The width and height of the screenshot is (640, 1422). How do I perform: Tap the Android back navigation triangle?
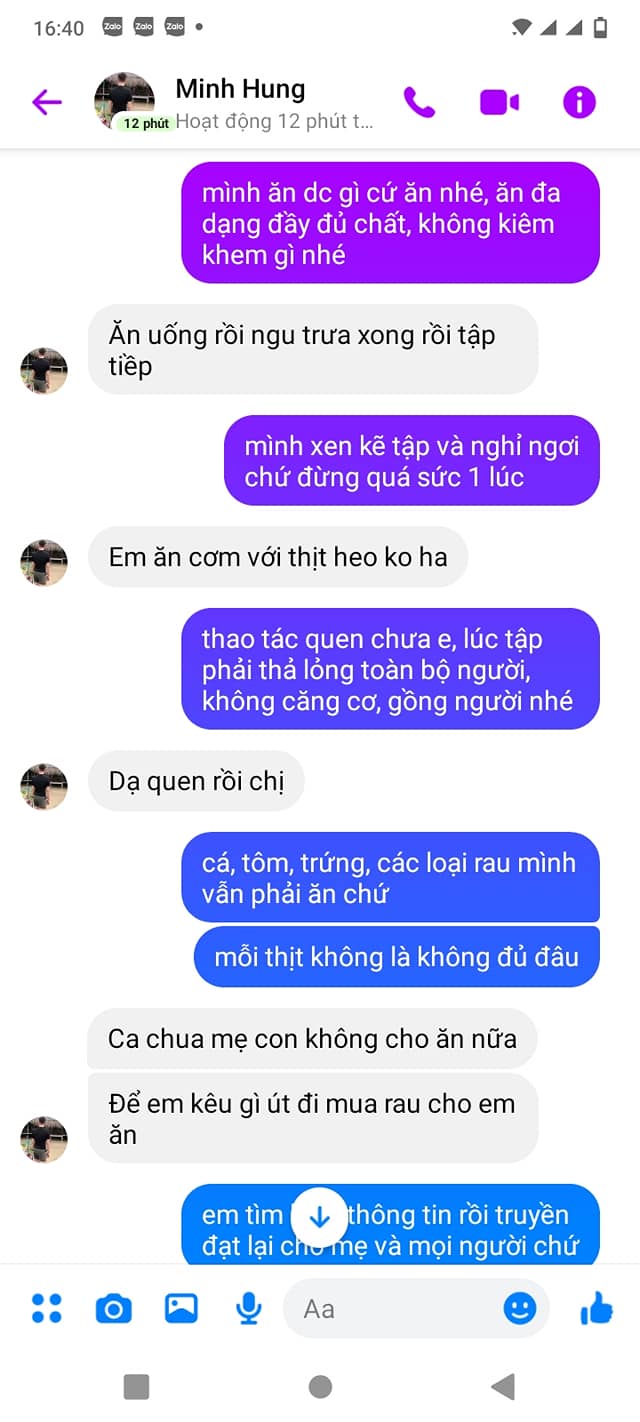503,1386
